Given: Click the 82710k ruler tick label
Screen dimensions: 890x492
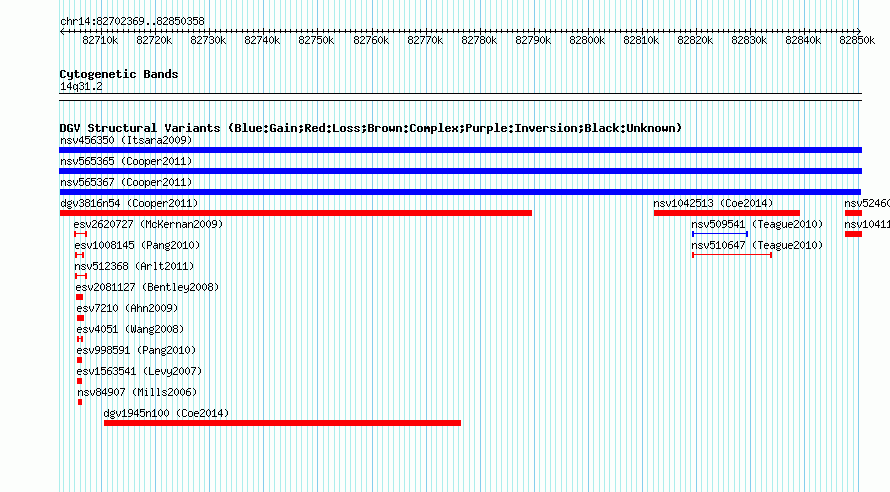Looking at the screenshot, I should point(100,40).
